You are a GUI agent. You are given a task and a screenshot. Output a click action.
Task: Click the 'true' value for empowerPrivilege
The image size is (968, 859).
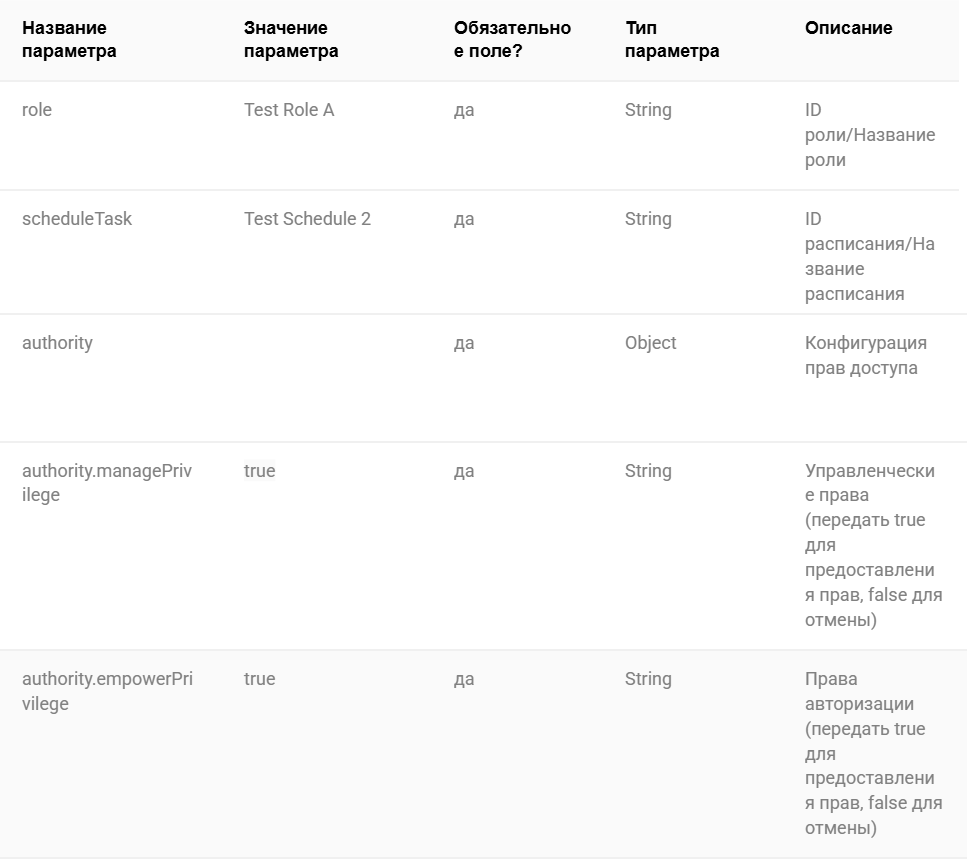[x=259, y=679]
